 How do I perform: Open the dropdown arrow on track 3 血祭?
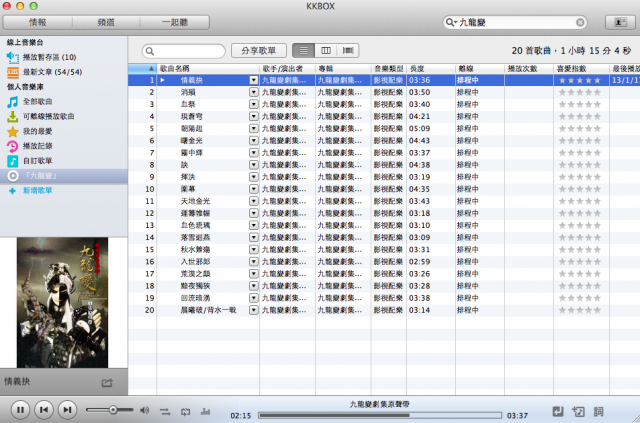[x=254, y=105]
